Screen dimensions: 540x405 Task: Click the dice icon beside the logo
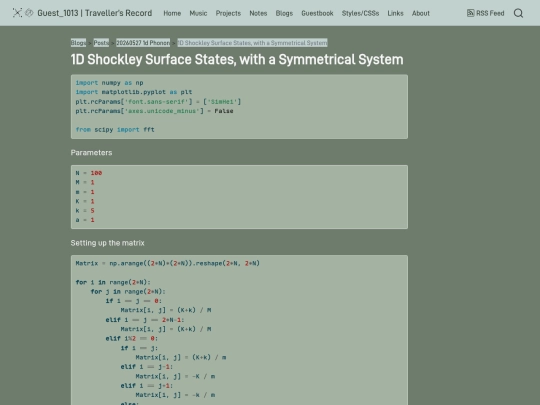click(x=30, y=13)
